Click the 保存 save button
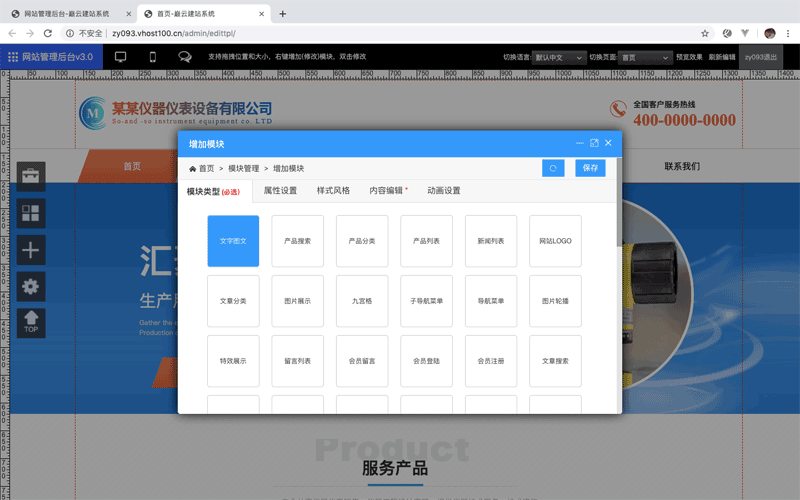Screen dimensions: 800x500 tap(590, 168)
